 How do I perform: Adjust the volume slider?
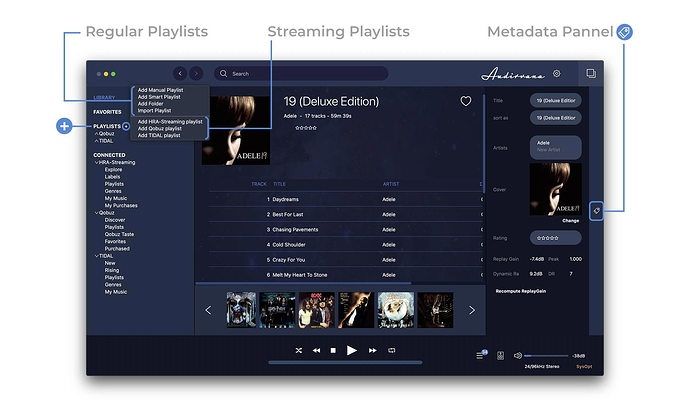(x=546, y=356)
